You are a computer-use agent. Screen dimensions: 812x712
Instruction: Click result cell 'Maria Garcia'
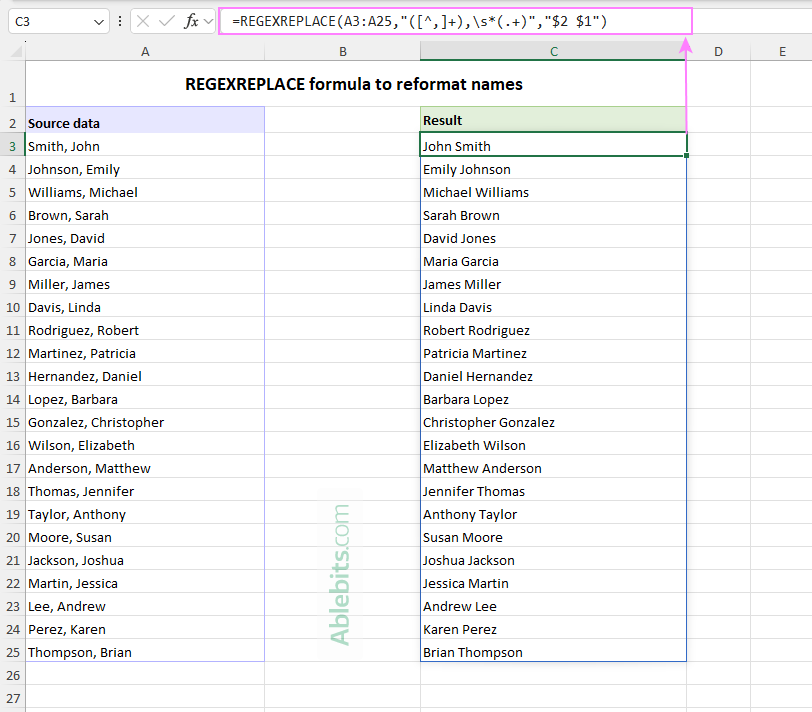point(553,259)
